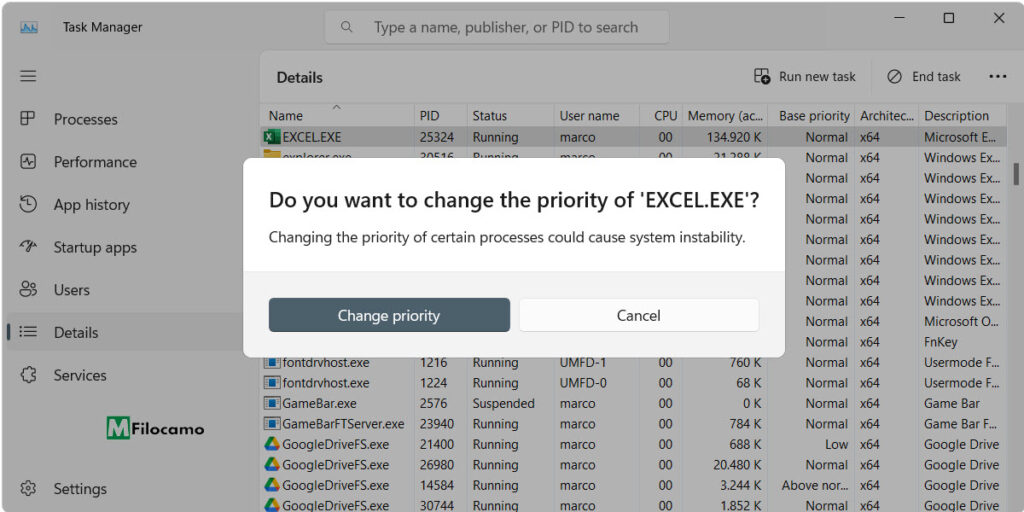Click the GameBar.exe process icon
The height and width of the screenshot is (512, 1024).
(x=272, y=404)
